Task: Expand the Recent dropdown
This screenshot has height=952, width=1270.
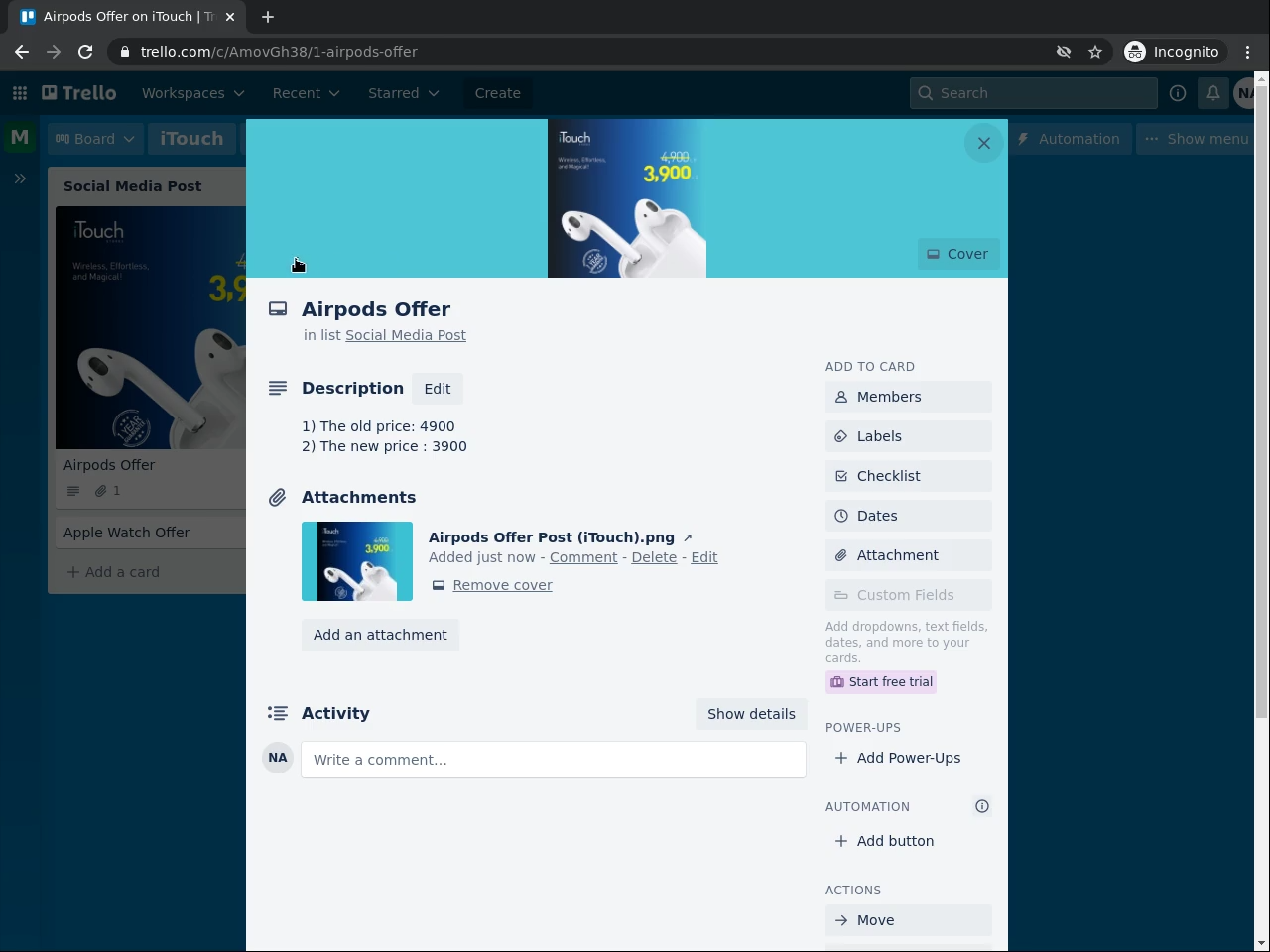Action: coord(306,93)
